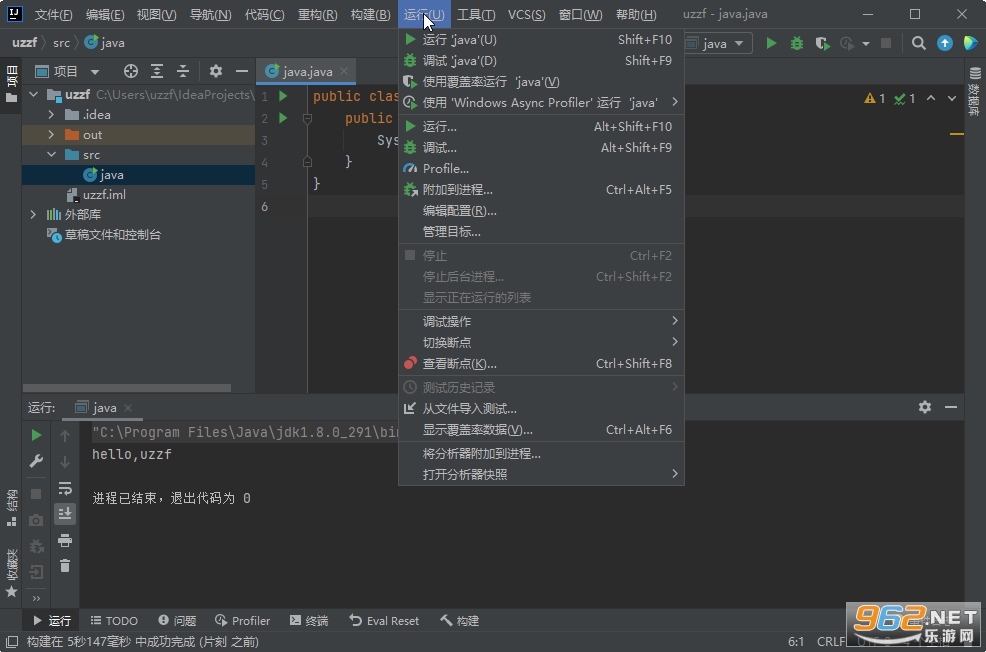
Task: Select 查看断点(K)... menu item
Action: click(541, 363)
